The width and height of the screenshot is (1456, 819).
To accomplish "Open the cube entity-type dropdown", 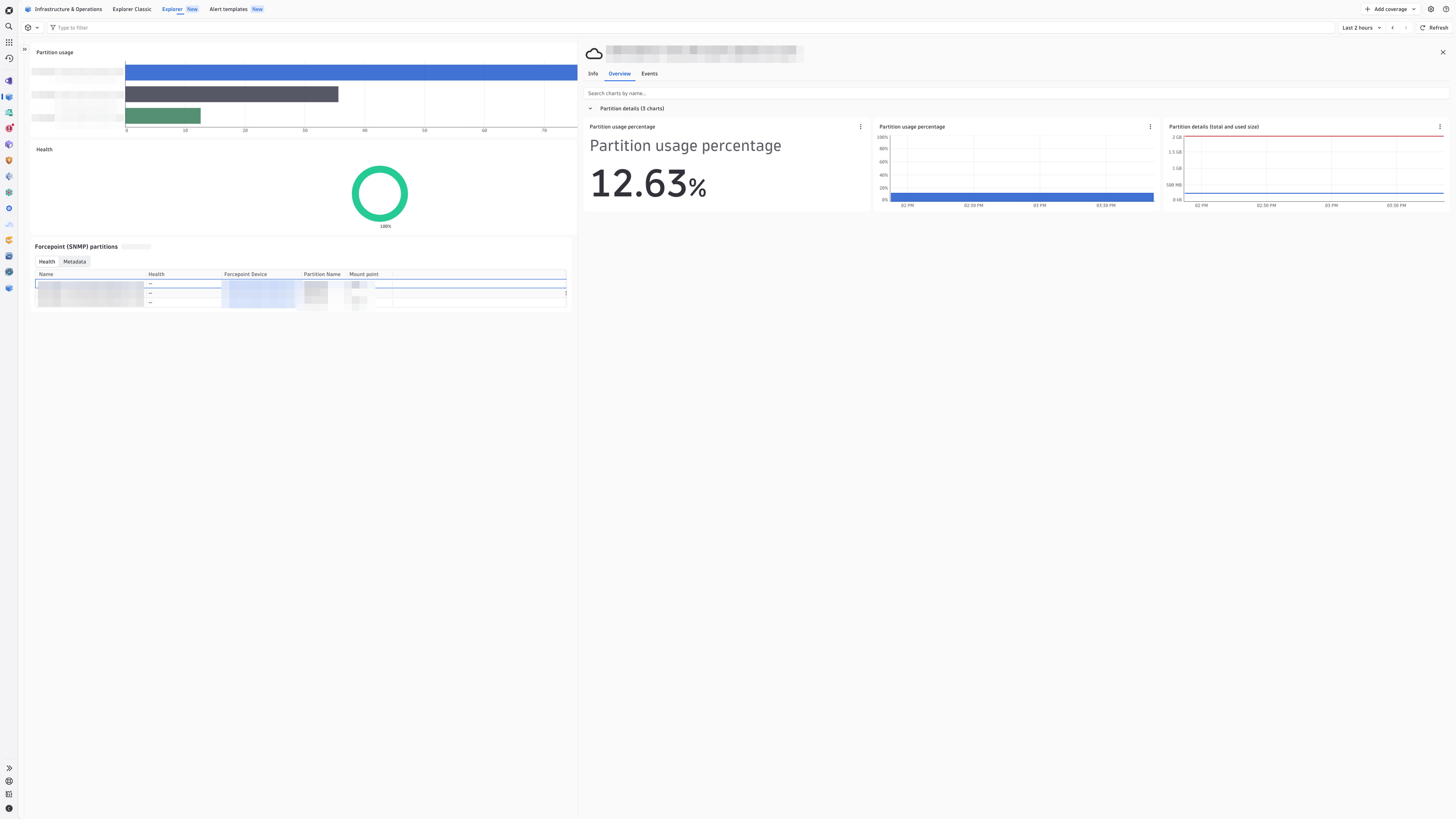I will coord(32,28).
